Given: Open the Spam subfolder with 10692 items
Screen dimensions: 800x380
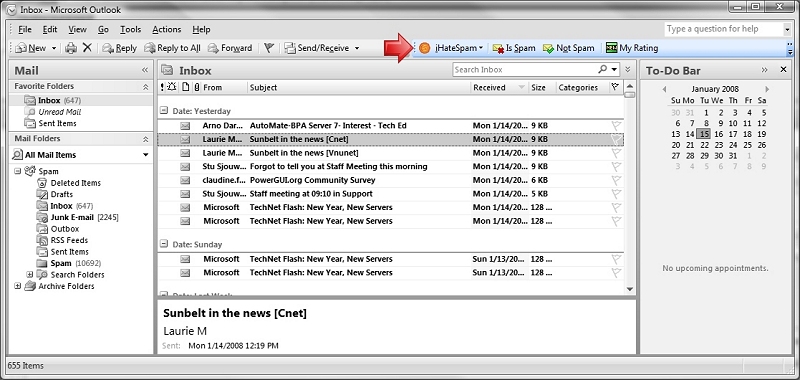Looking at the screenshot, I should click(69, 263).
